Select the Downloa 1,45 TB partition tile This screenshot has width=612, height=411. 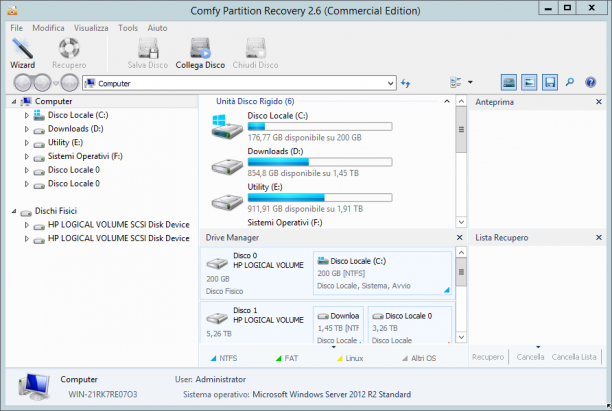click(x=338, y=325)
